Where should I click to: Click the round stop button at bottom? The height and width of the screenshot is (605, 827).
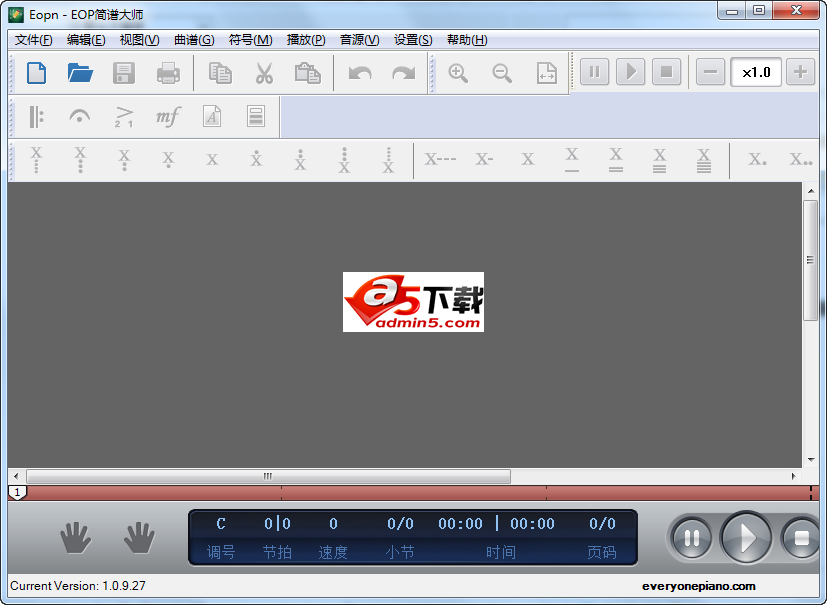pyautogui.click(x=801, y=538)
